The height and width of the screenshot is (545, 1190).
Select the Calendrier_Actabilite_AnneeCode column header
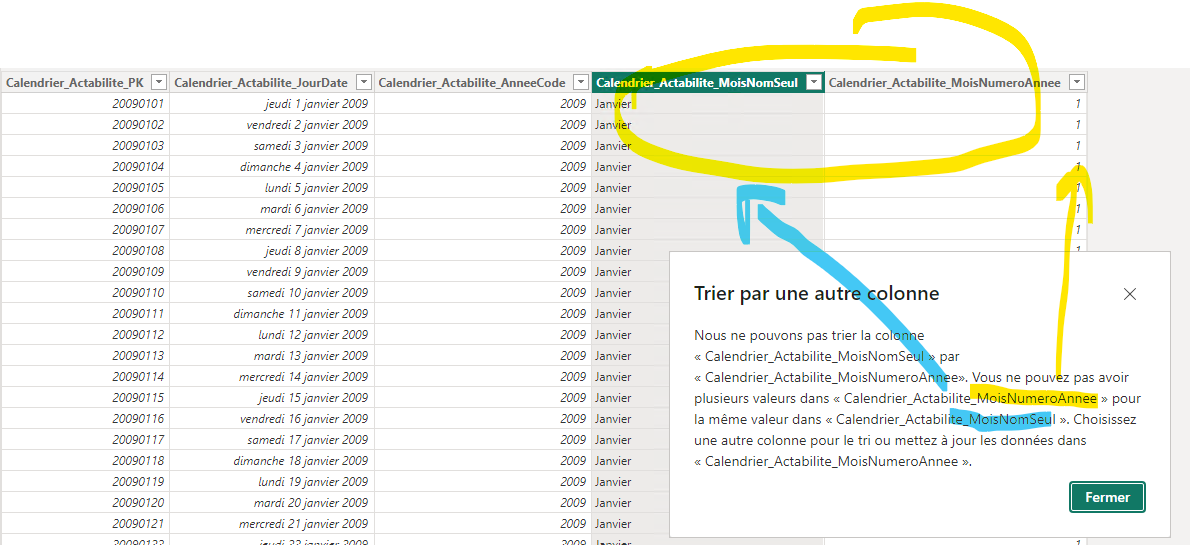coord(483,82)
